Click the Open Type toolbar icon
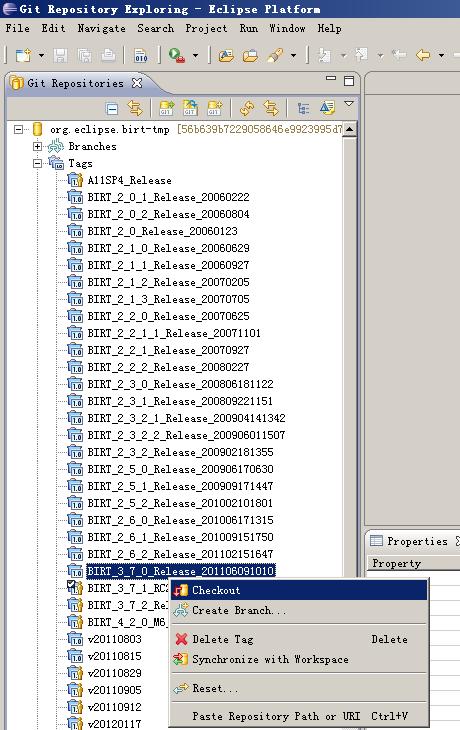Viewport: 460px width, 730px height. (x=226, y=55)
